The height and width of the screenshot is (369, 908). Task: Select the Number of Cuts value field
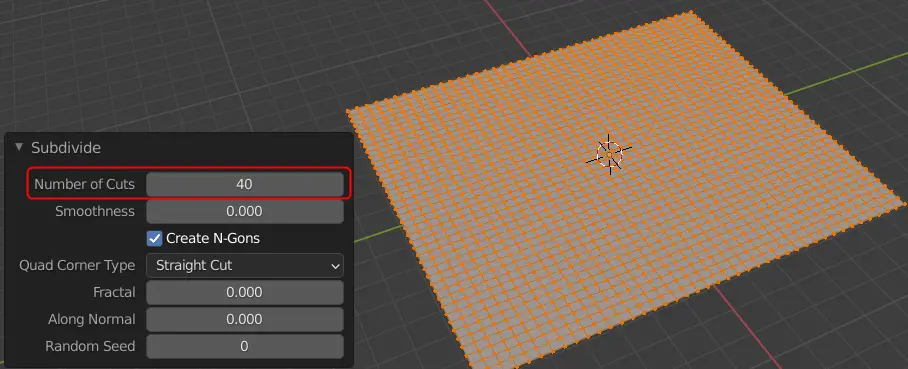point(244,184)
